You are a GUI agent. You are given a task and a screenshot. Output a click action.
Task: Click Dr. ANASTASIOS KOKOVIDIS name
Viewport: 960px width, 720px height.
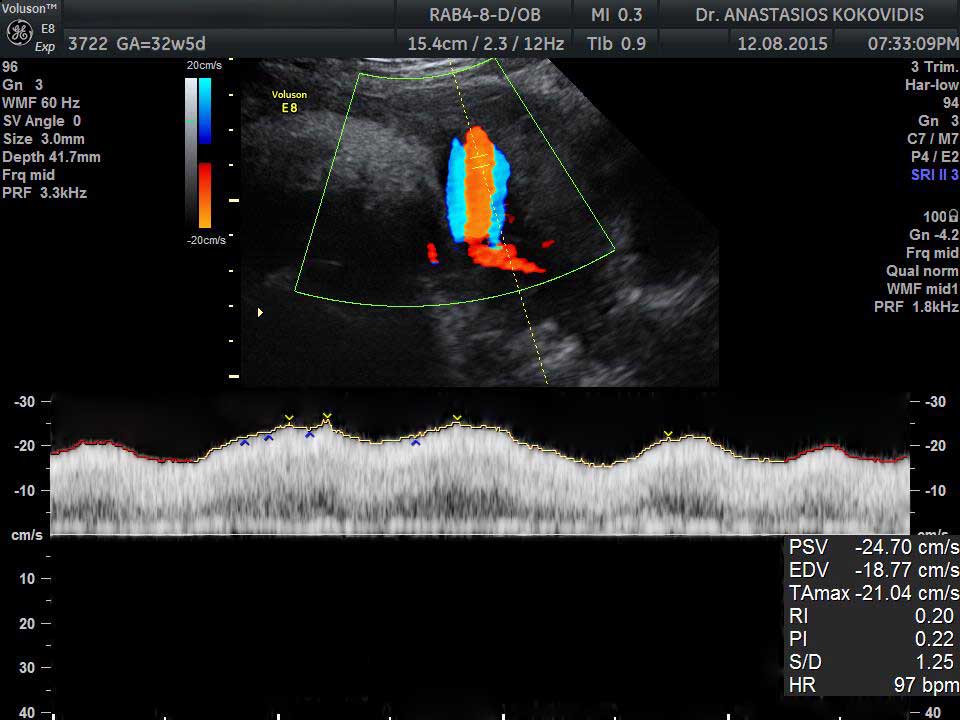click(809, 15)
